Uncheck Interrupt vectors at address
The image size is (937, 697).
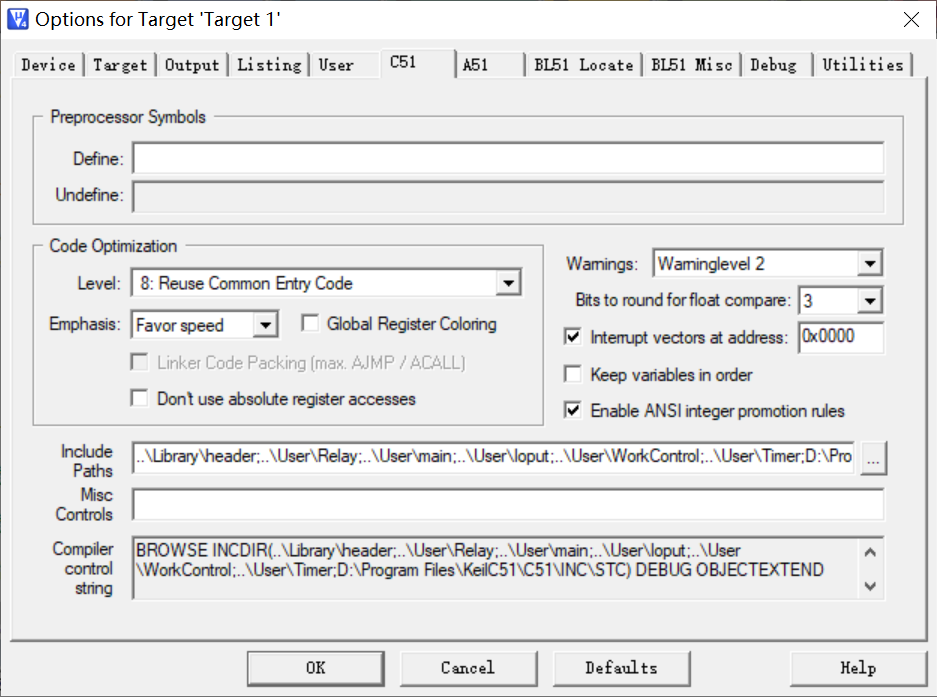pos(572,337)
